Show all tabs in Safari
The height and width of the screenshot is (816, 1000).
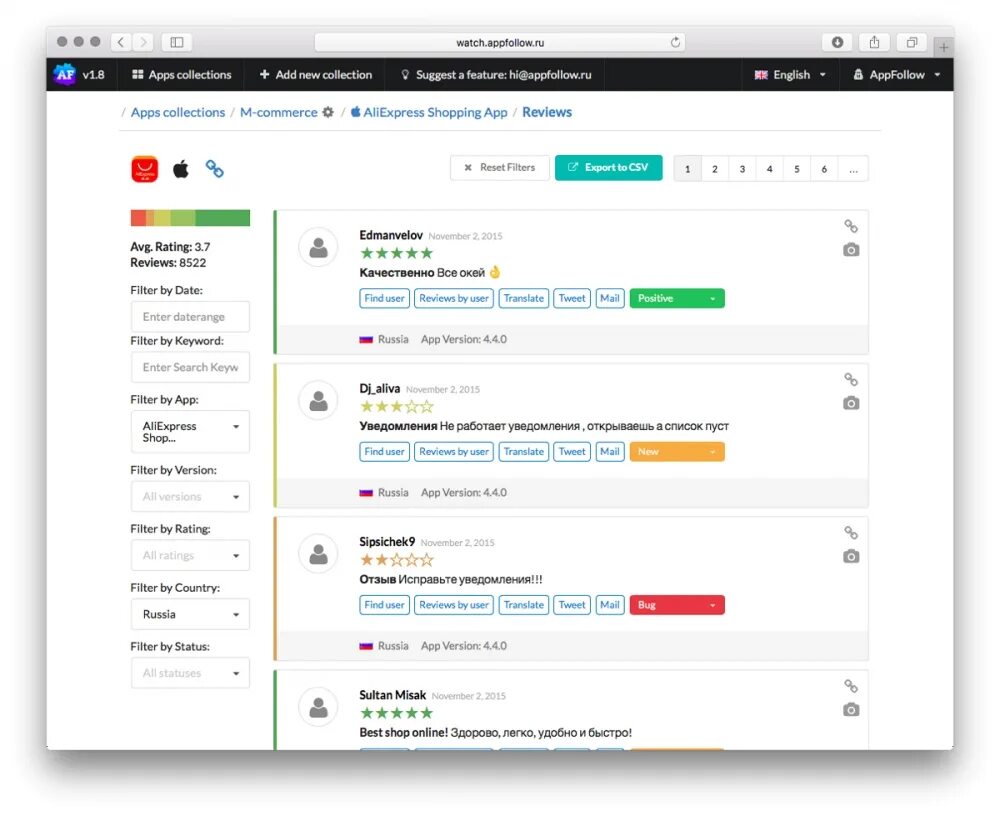click(912, 42)
